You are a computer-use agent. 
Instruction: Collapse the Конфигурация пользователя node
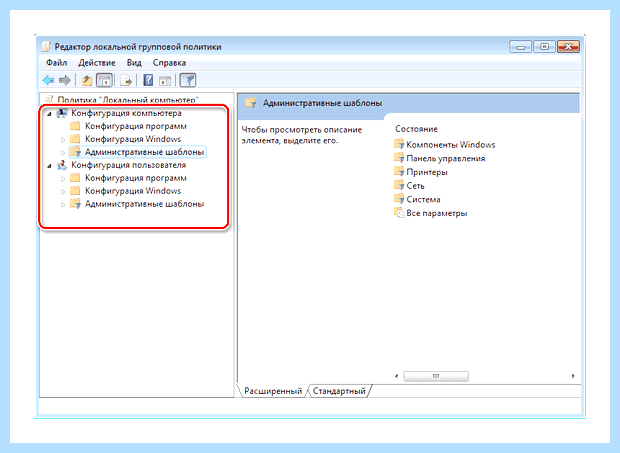pos(49,166)
